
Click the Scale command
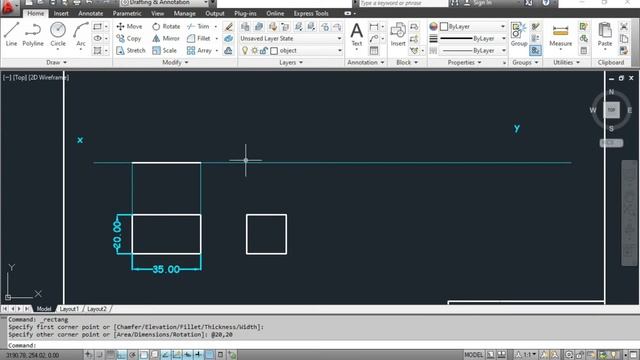click(164, 51)
